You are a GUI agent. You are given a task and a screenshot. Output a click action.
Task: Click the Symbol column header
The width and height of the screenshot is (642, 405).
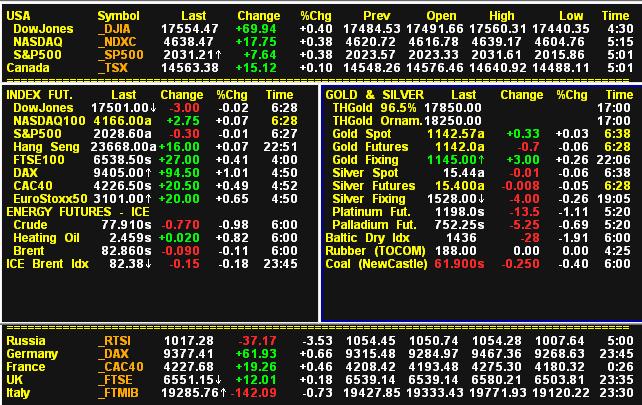[x=118, y=16]
